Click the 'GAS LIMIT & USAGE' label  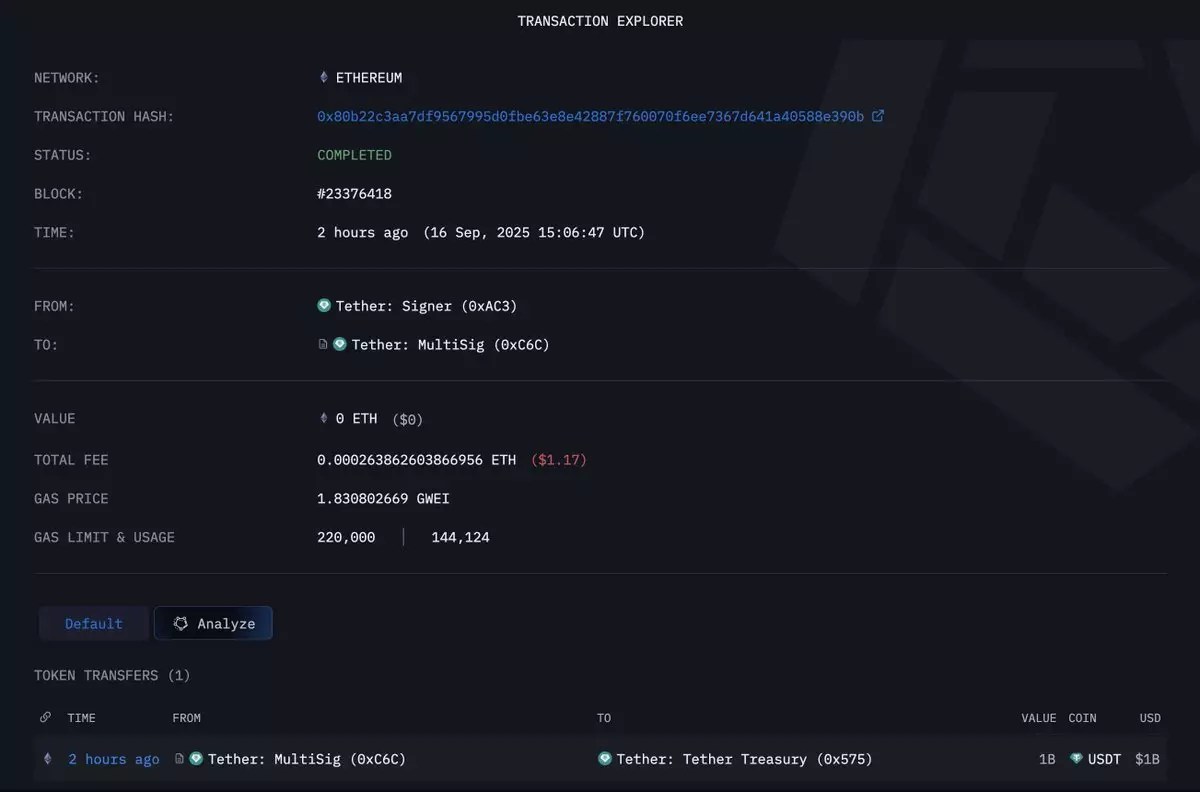pyautogui.click(x=104, y=537)
